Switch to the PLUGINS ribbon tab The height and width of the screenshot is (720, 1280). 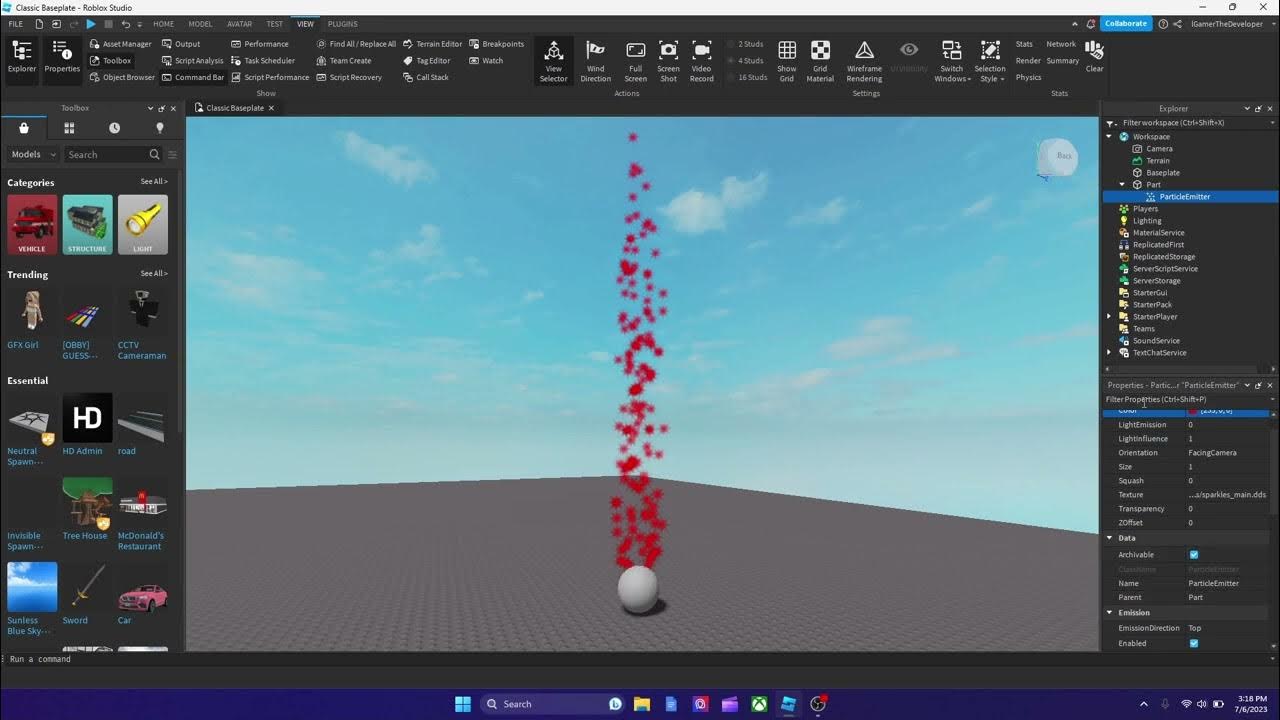[343, 24]
